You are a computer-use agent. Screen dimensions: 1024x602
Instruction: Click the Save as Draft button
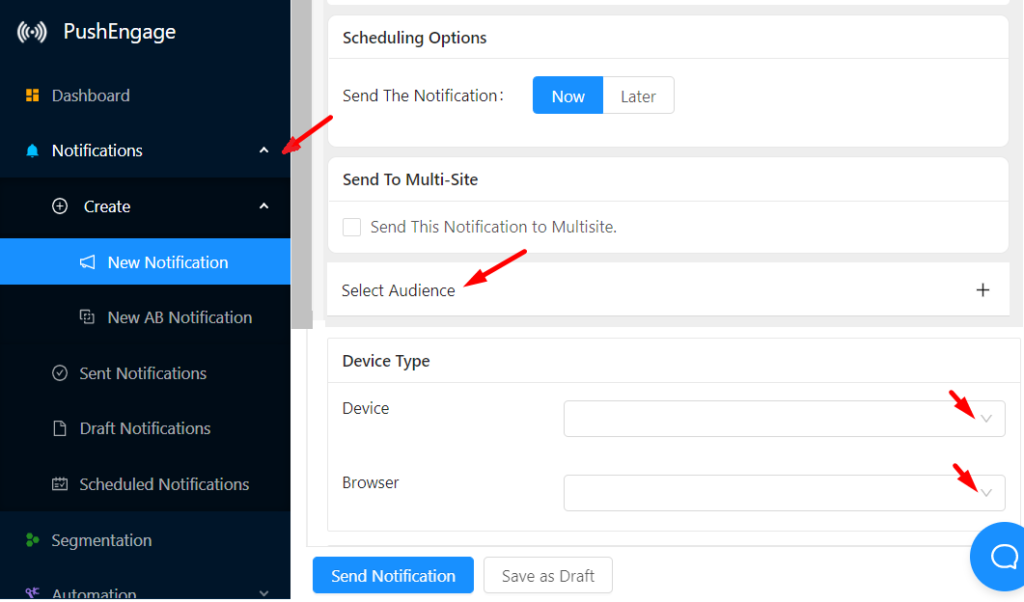[548, 576]
